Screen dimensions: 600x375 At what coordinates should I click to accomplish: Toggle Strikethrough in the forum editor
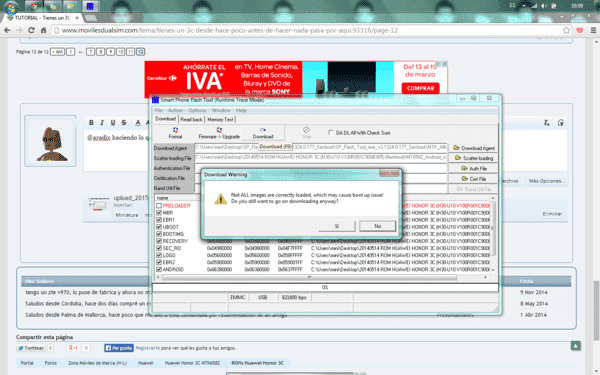click(124, 122)
